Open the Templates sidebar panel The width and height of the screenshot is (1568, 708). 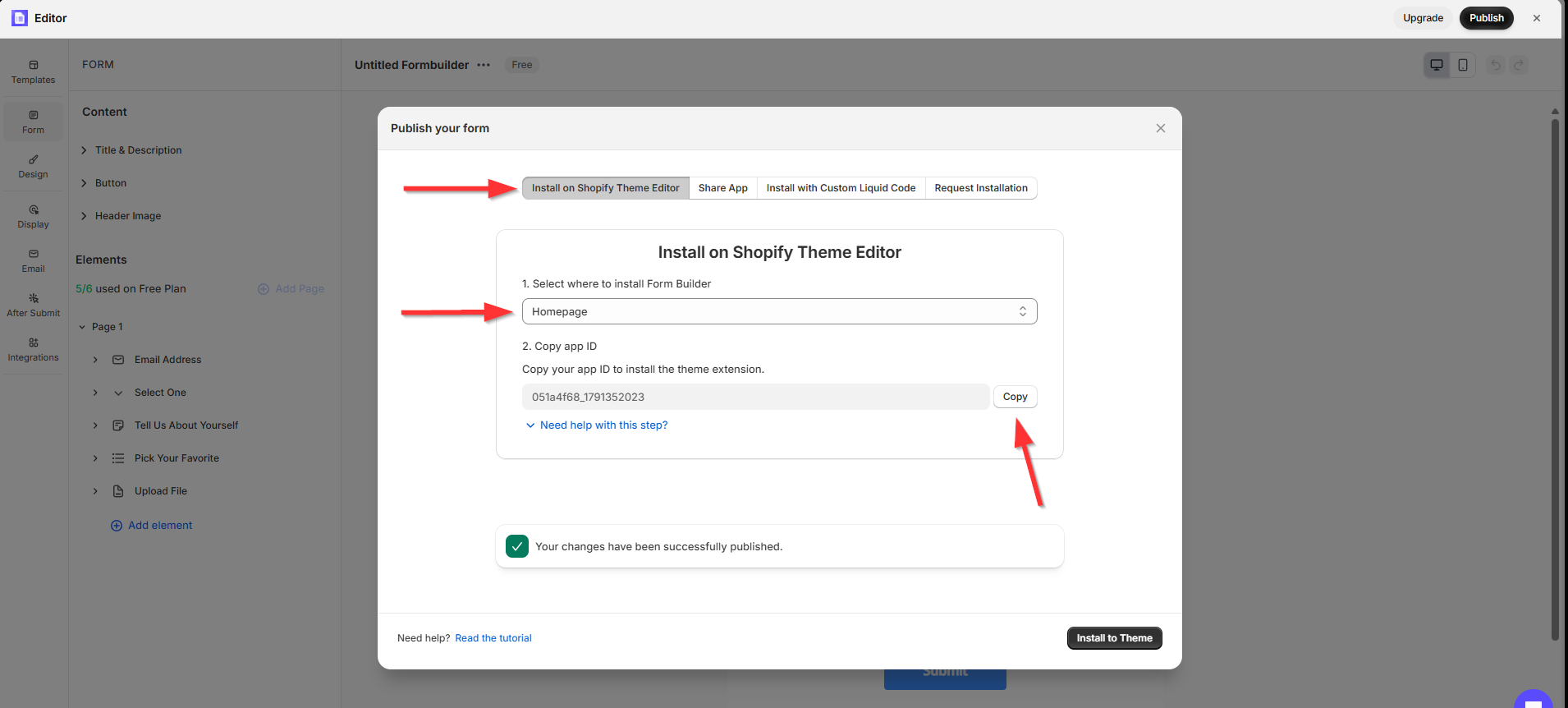point(34,72)
